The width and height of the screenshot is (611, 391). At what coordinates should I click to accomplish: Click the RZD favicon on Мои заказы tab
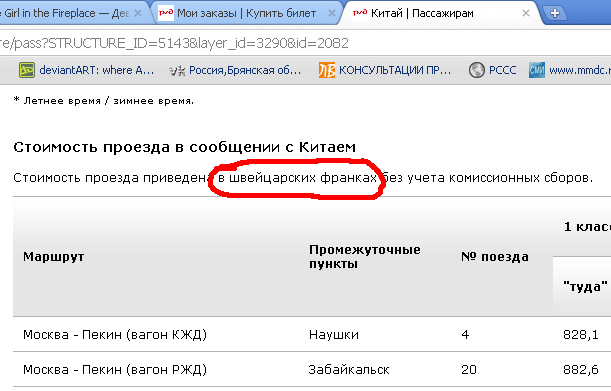tap(166, 13)
